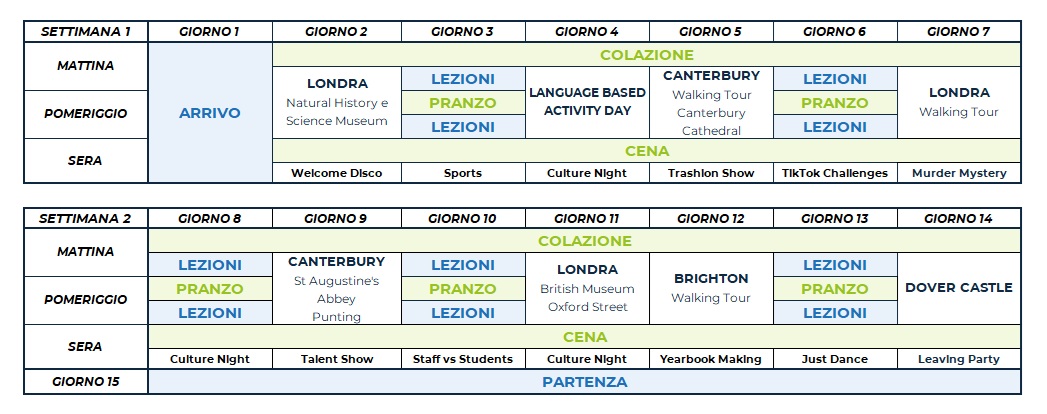Click the Language Based Activity Day cell

[587, 102]
